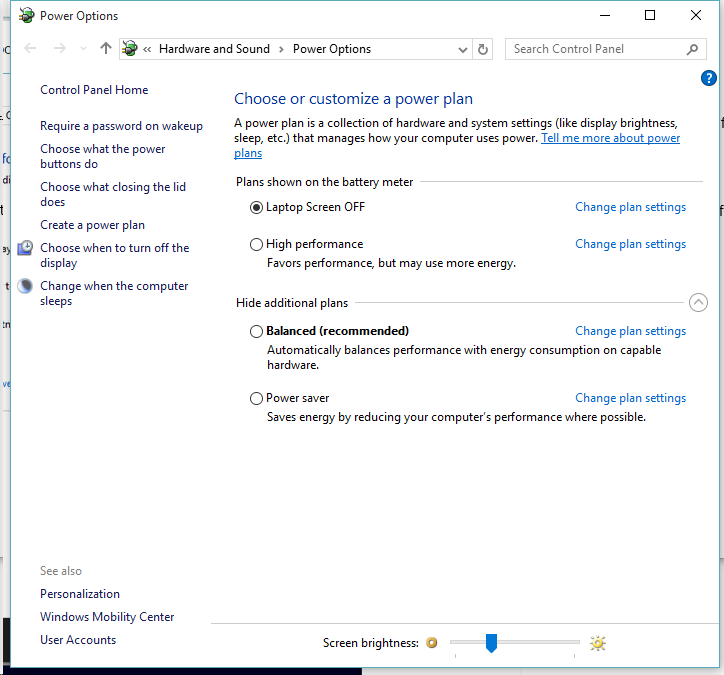This screenshot has width=724, height=675.
Task: Open Help with the blue question mark
Action: [x=709, y=78]
